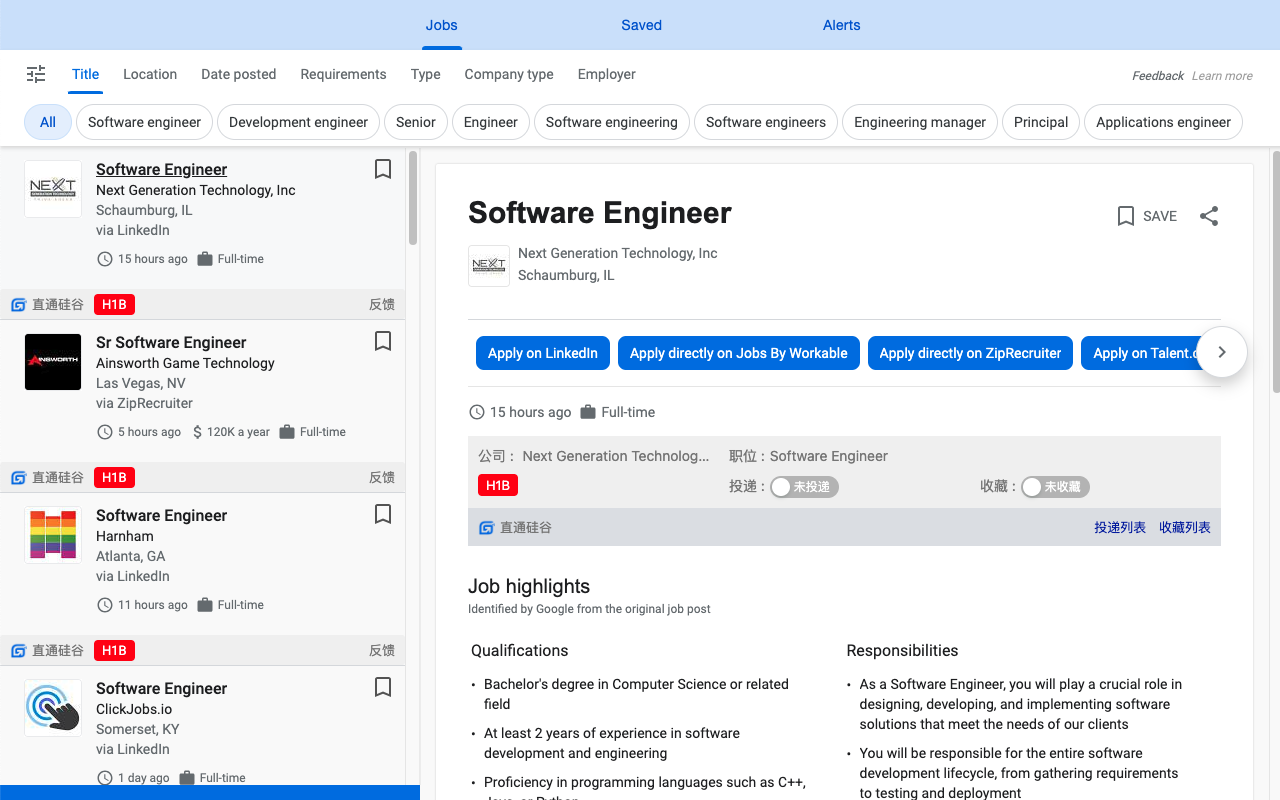Open the Location filter

(150, 74)
